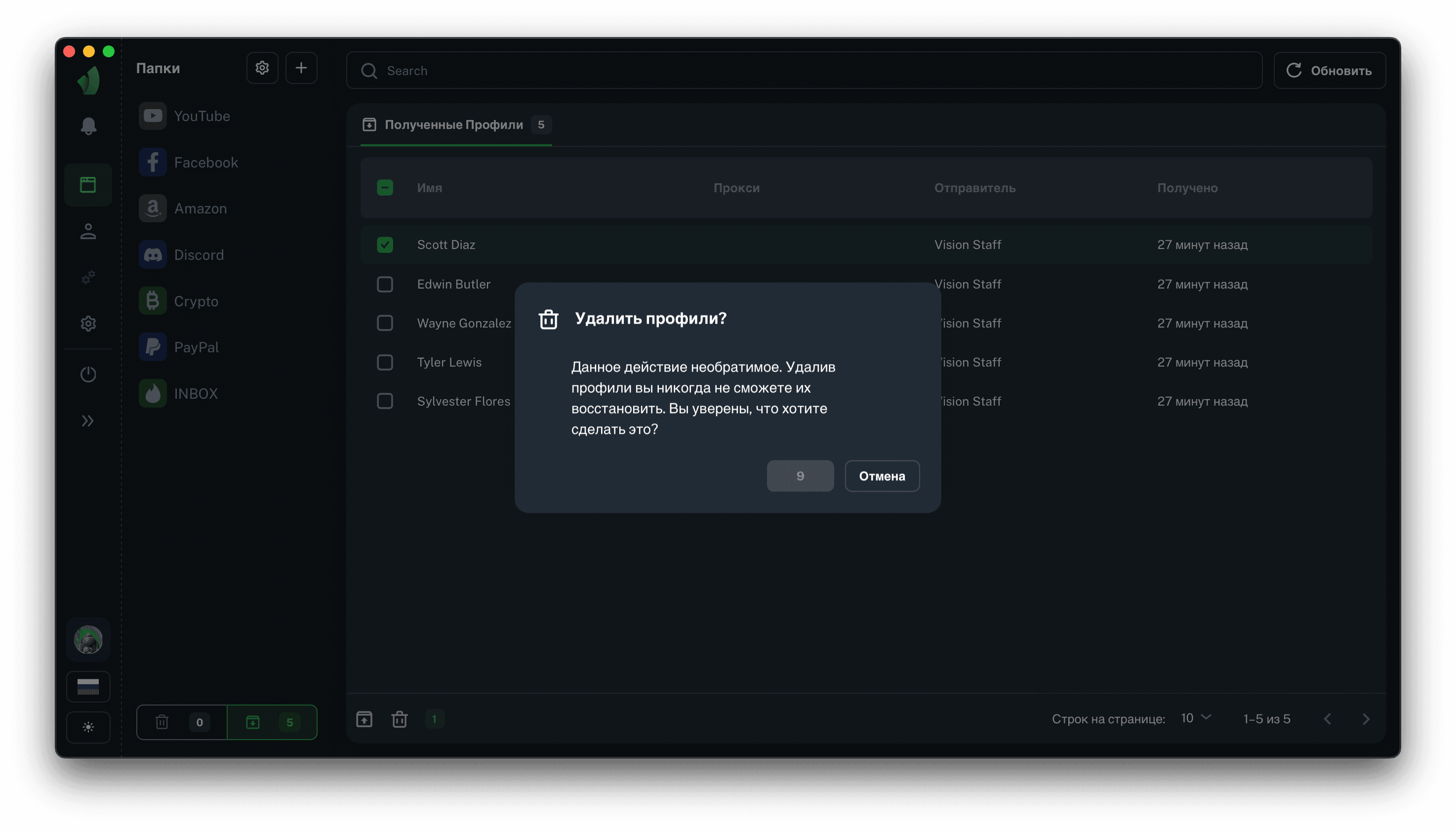Click the power icon in sidebar
This screenshot has width=1456, height=831.
88,374
